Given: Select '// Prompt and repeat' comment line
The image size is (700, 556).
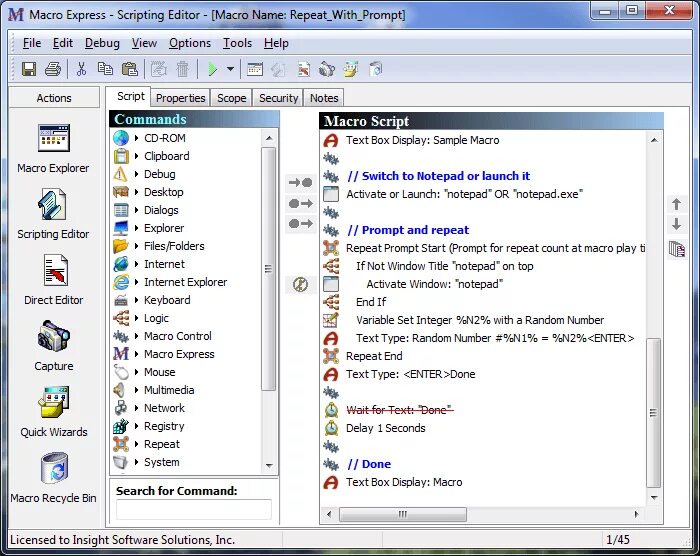Looking at the screenshot, I should pos(408,230).
